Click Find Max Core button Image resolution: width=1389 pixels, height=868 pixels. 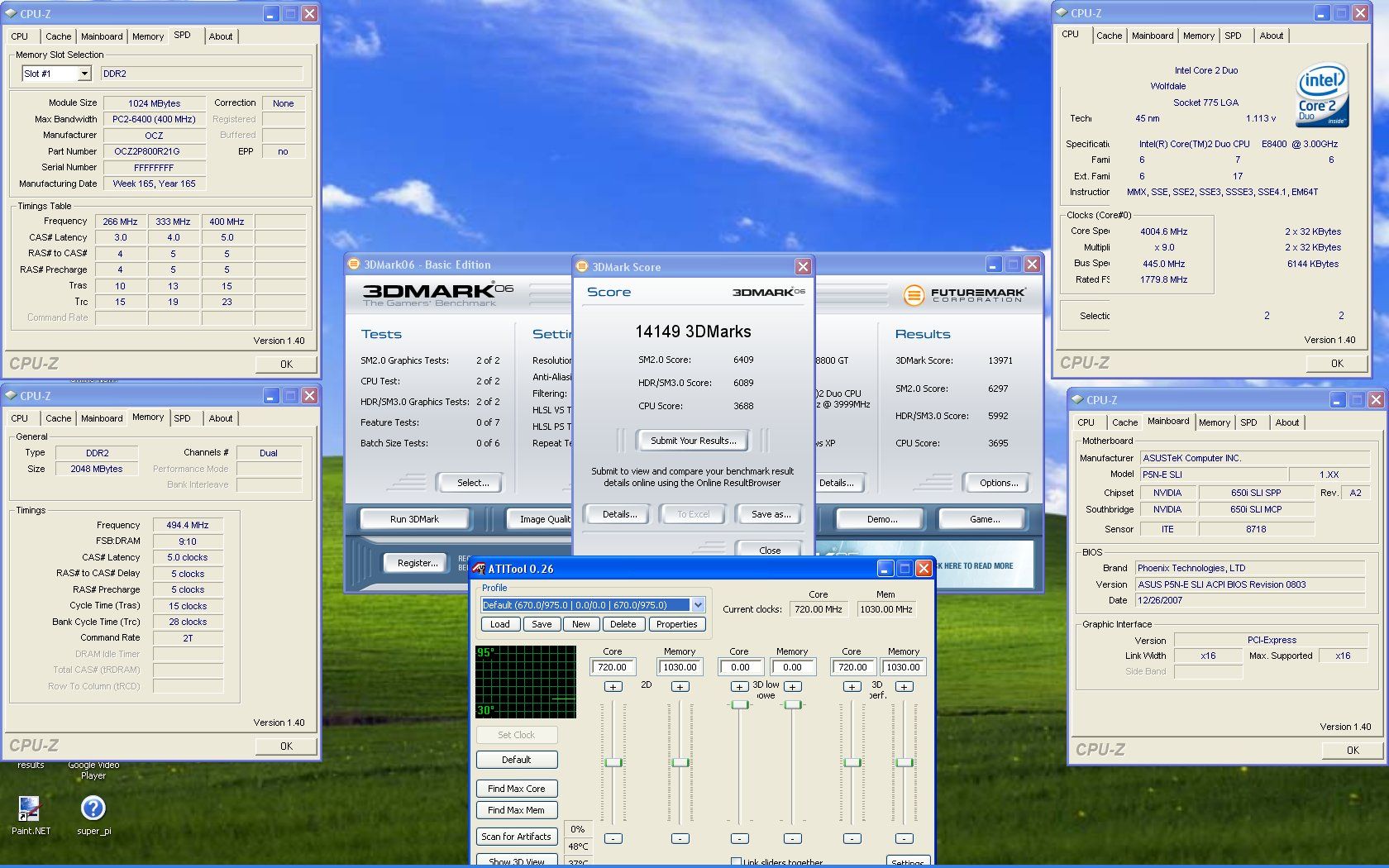(517, 789)
